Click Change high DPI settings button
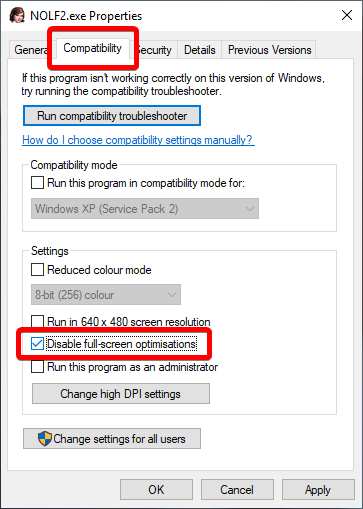 click(x=121, y=394)
